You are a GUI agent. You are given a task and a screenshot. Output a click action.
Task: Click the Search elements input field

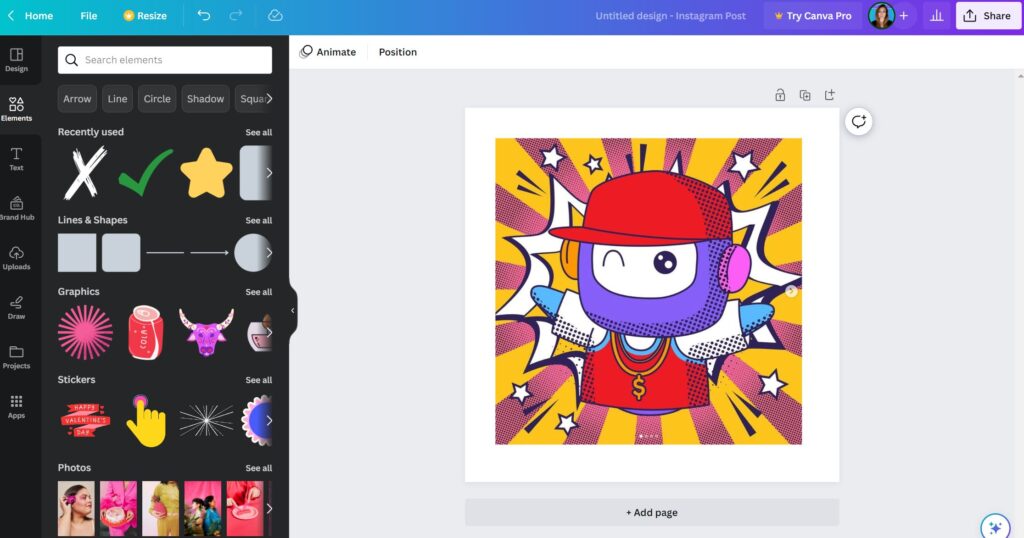pos(165,60)
